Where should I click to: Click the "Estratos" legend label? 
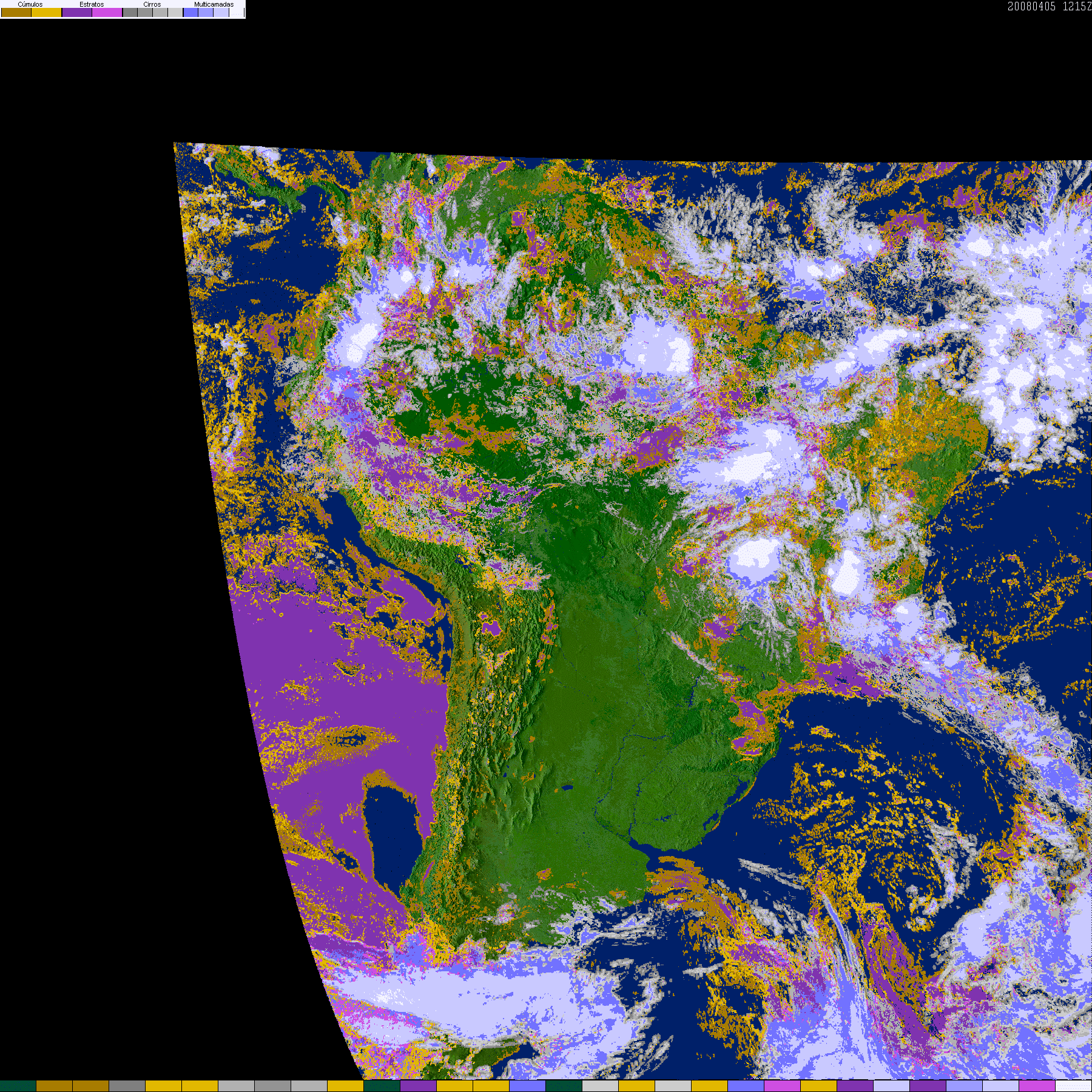pos(92,4)
